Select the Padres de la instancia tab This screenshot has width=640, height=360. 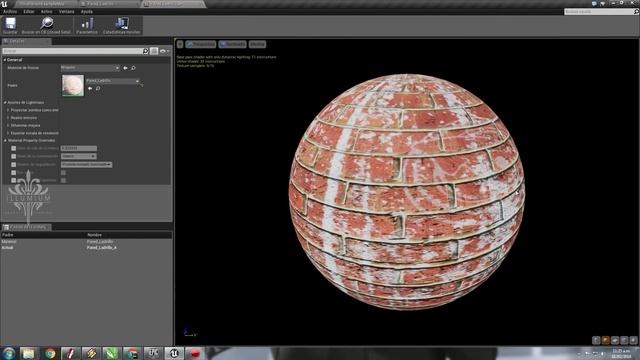(26, 227)
